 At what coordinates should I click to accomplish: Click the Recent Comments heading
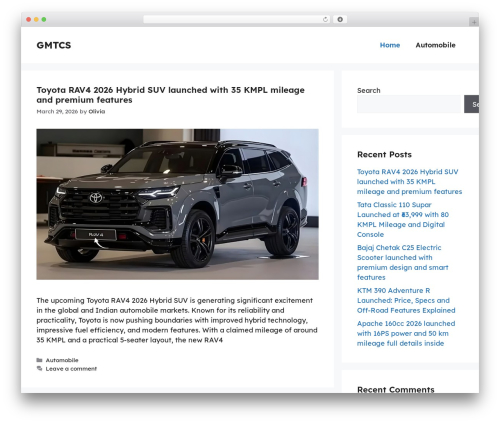396,389
